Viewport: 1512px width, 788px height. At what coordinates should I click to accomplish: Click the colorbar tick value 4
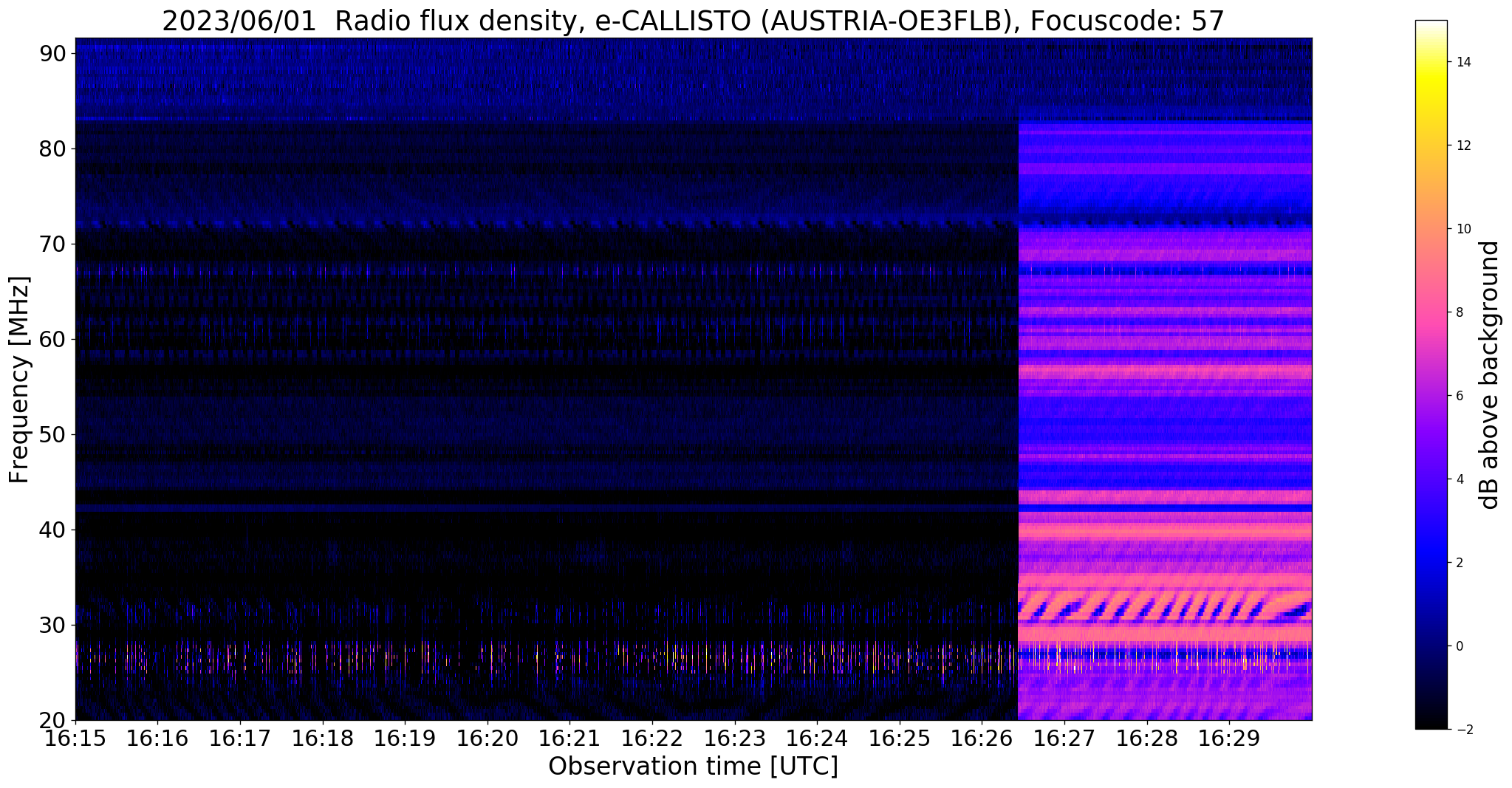(1460, 479)
